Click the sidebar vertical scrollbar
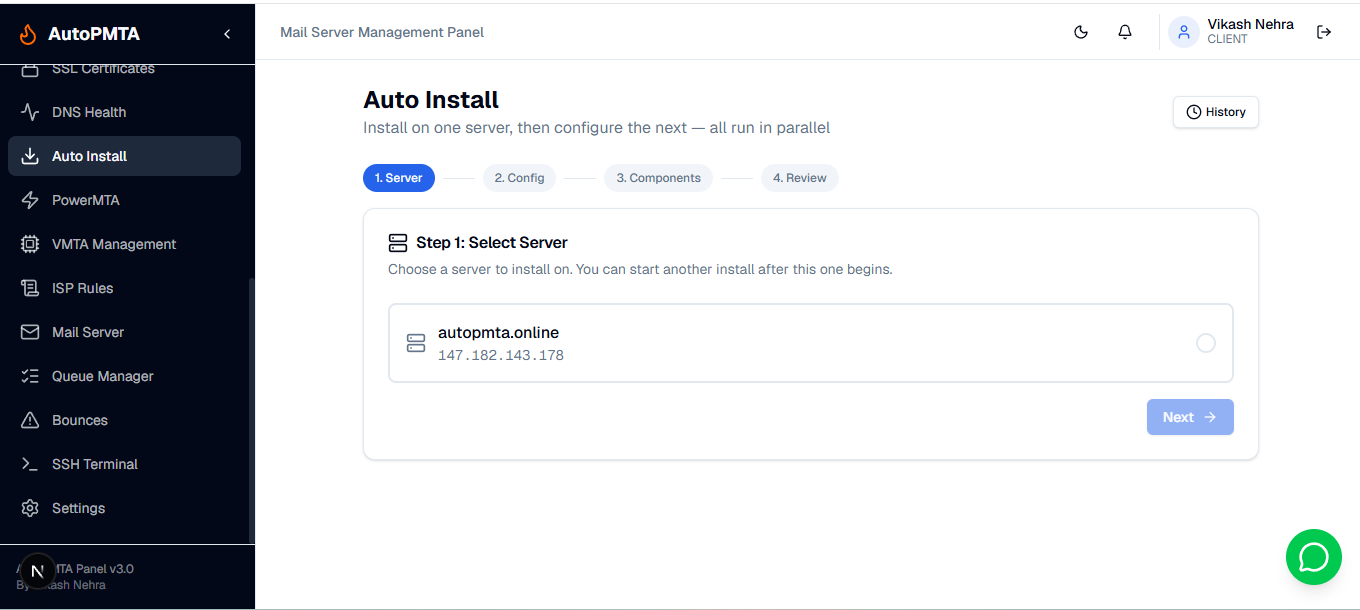The image size is (1360, 610). (252, 410)
